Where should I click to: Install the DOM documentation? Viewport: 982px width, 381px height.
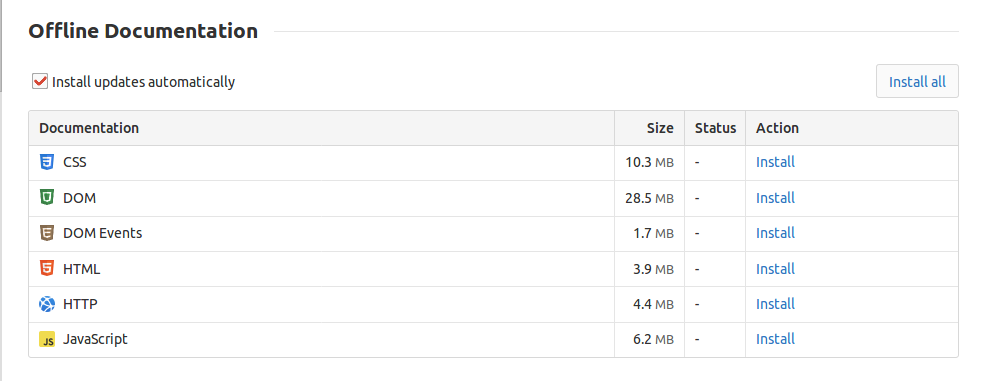pos(775,198)
